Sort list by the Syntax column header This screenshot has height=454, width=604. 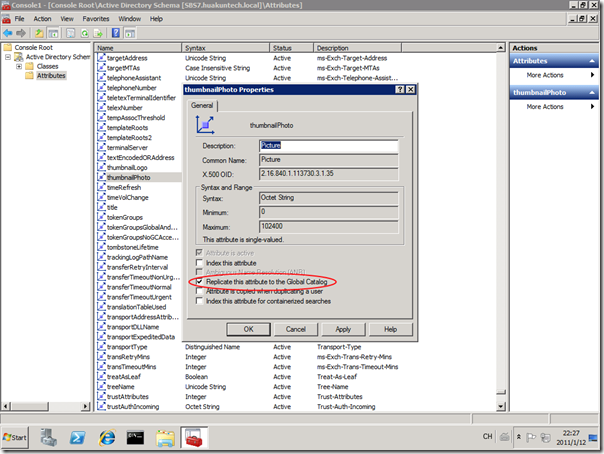[225, 48]
